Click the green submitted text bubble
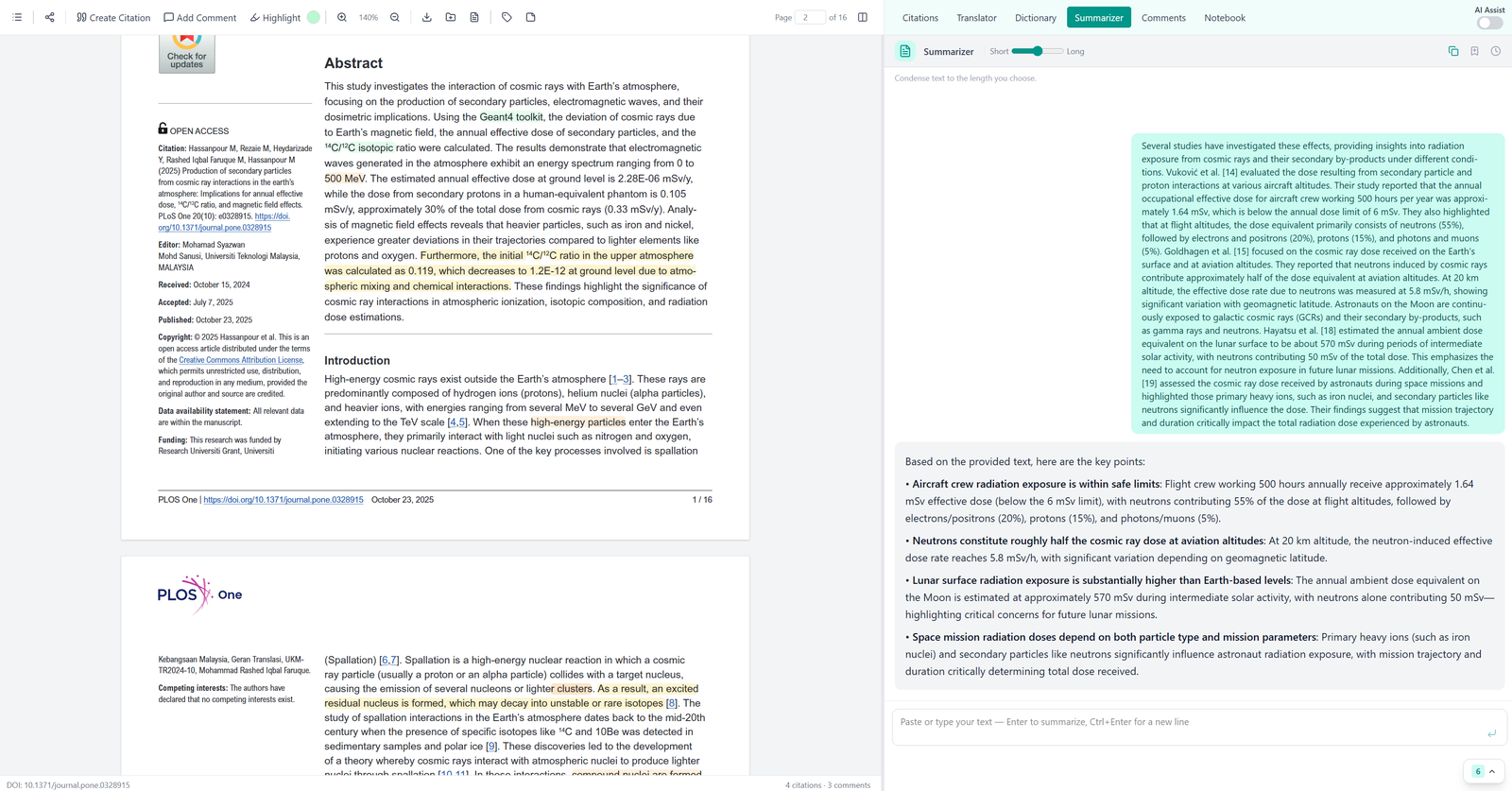1512x791 pixels. pos(1317,284)
